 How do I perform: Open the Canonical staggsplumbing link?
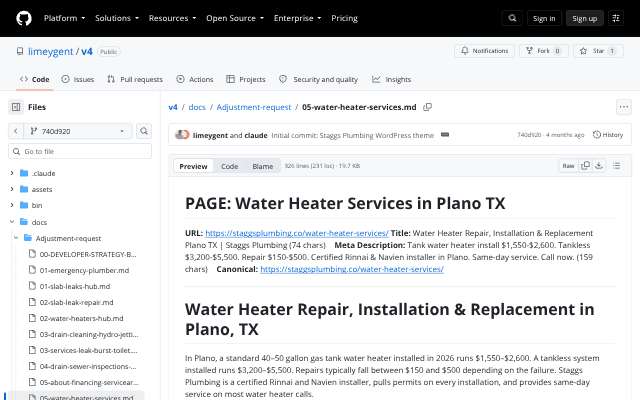click(352, 269)
